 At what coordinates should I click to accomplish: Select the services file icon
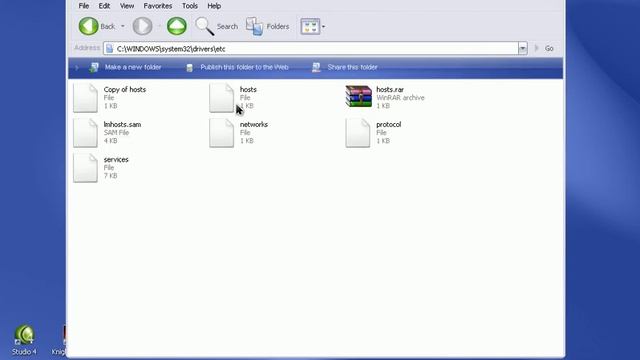(x=85, y=168)
